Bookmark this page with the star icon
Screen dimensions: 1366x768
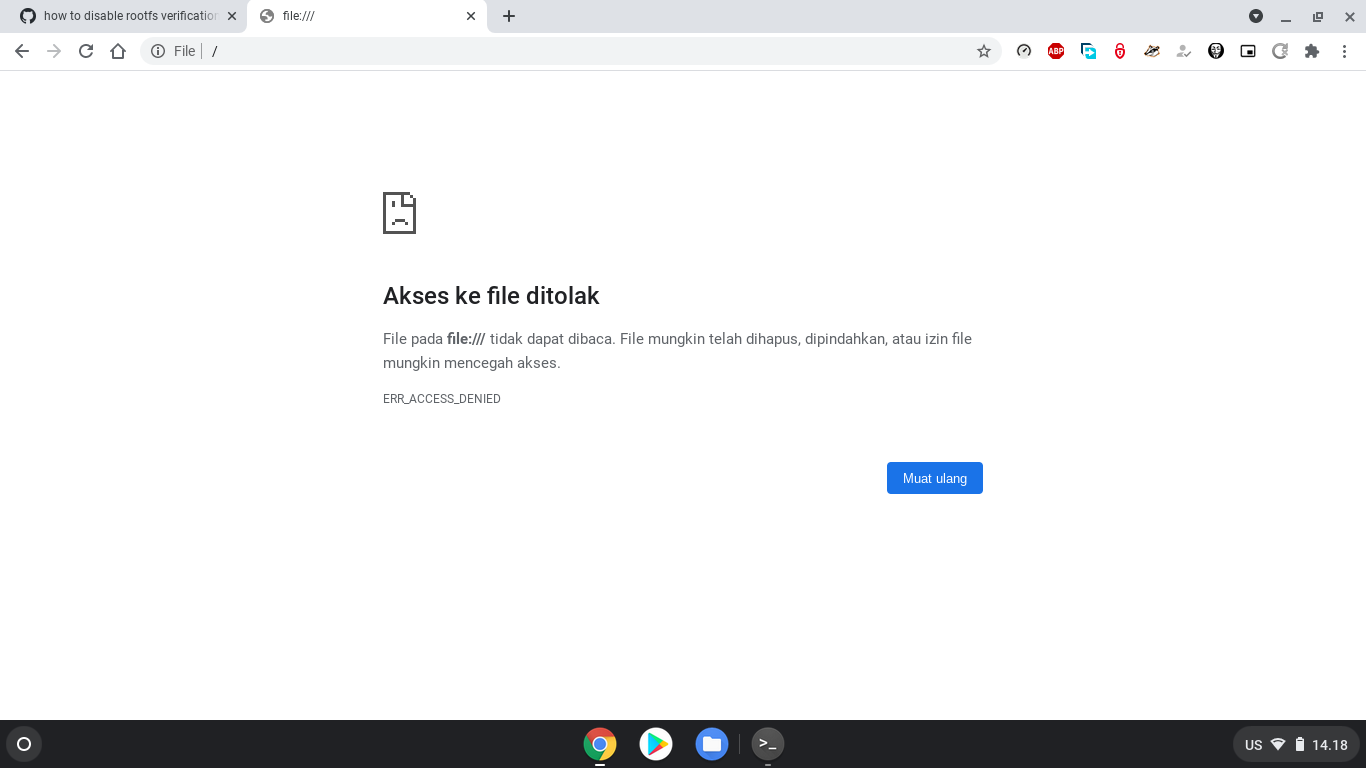click(x=984, y=50)
